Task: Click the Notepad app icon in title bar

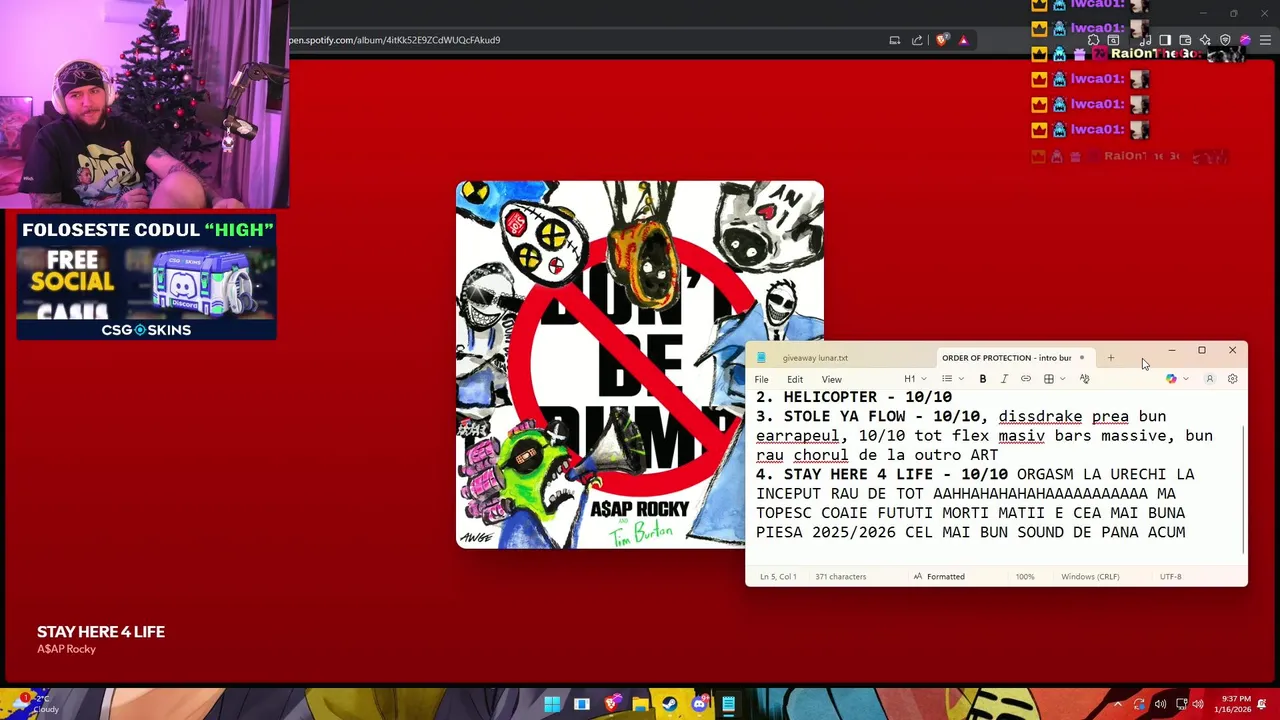Action: [761, 358]
